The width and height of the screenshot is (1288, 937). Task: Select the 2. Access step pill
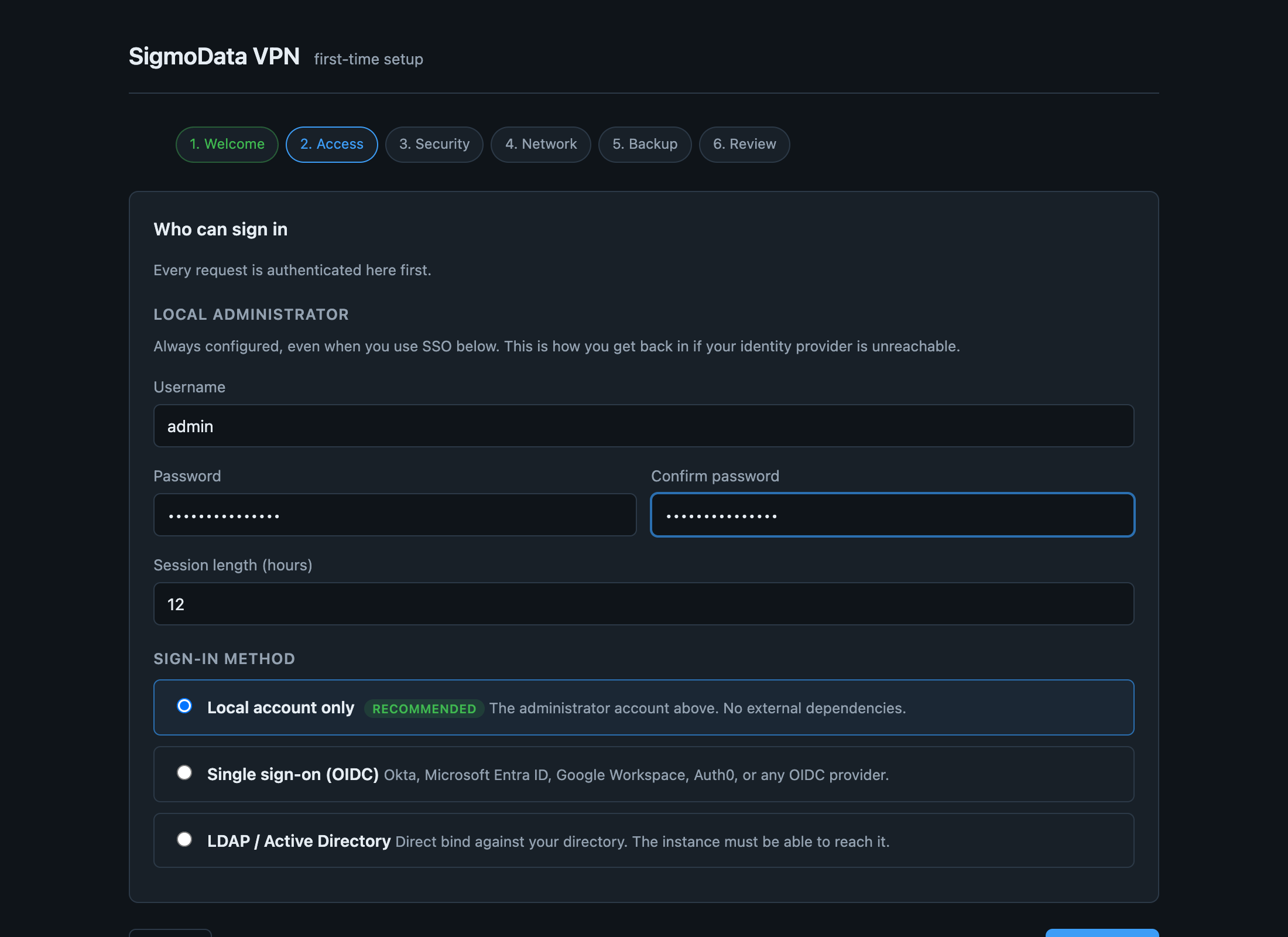(331, 144)
